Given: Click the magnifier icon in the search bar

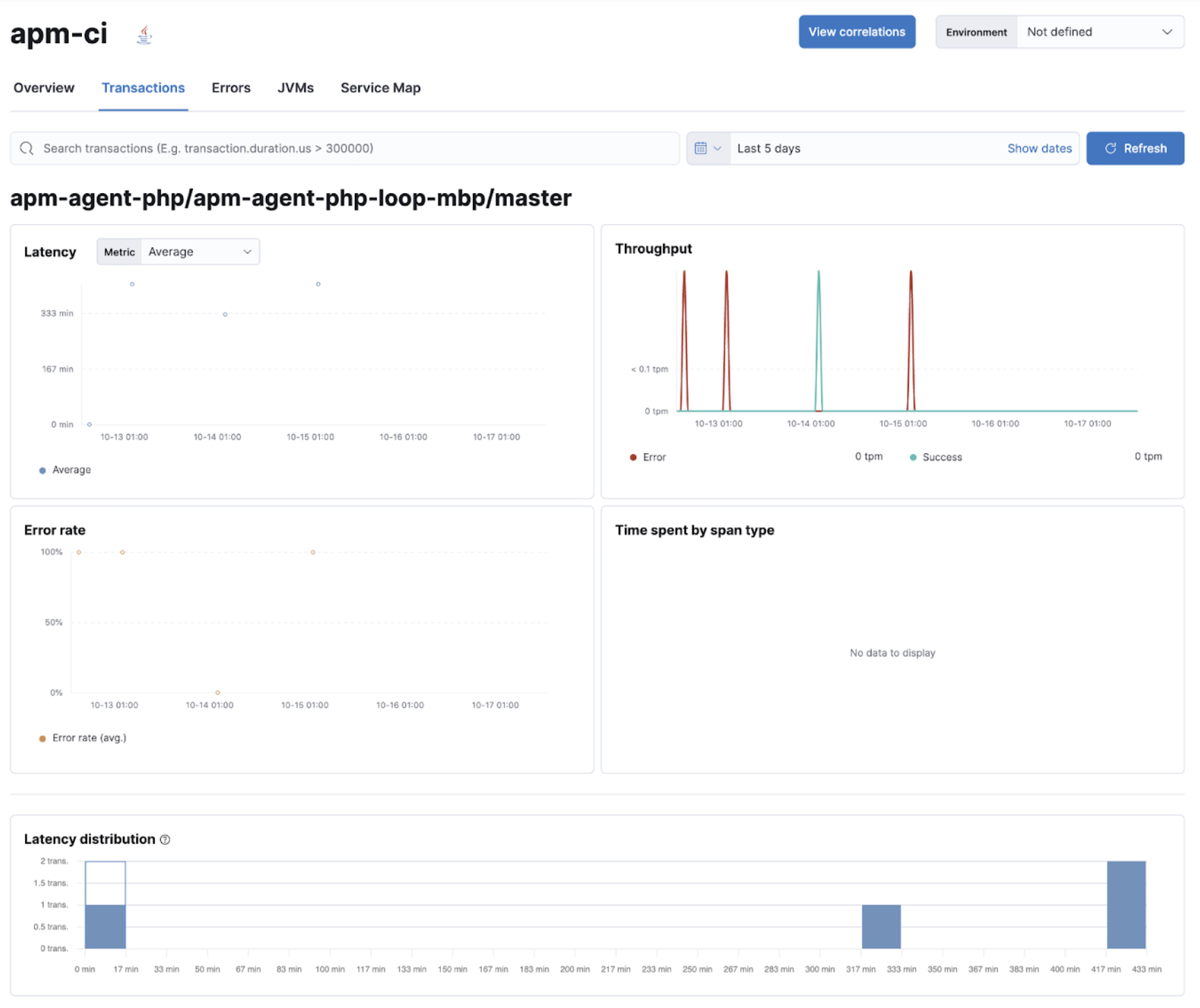Looking at the screenshot, I should (x=26, y=148).
